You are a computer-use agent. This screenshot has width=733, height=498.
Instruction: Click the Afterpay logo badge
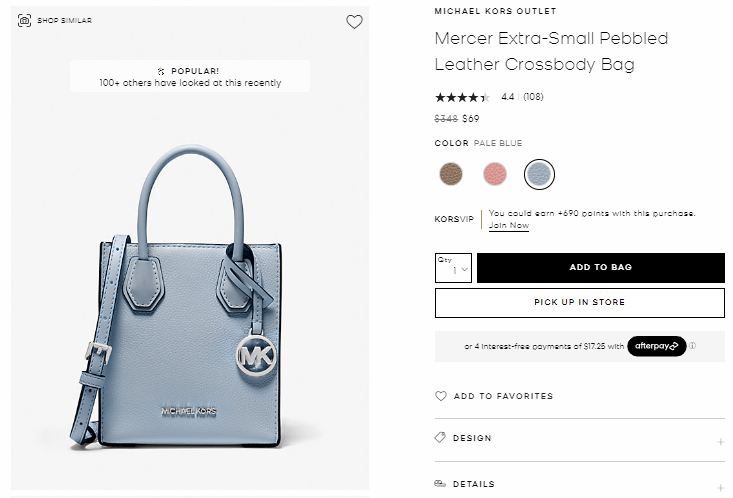click(656, 347)
